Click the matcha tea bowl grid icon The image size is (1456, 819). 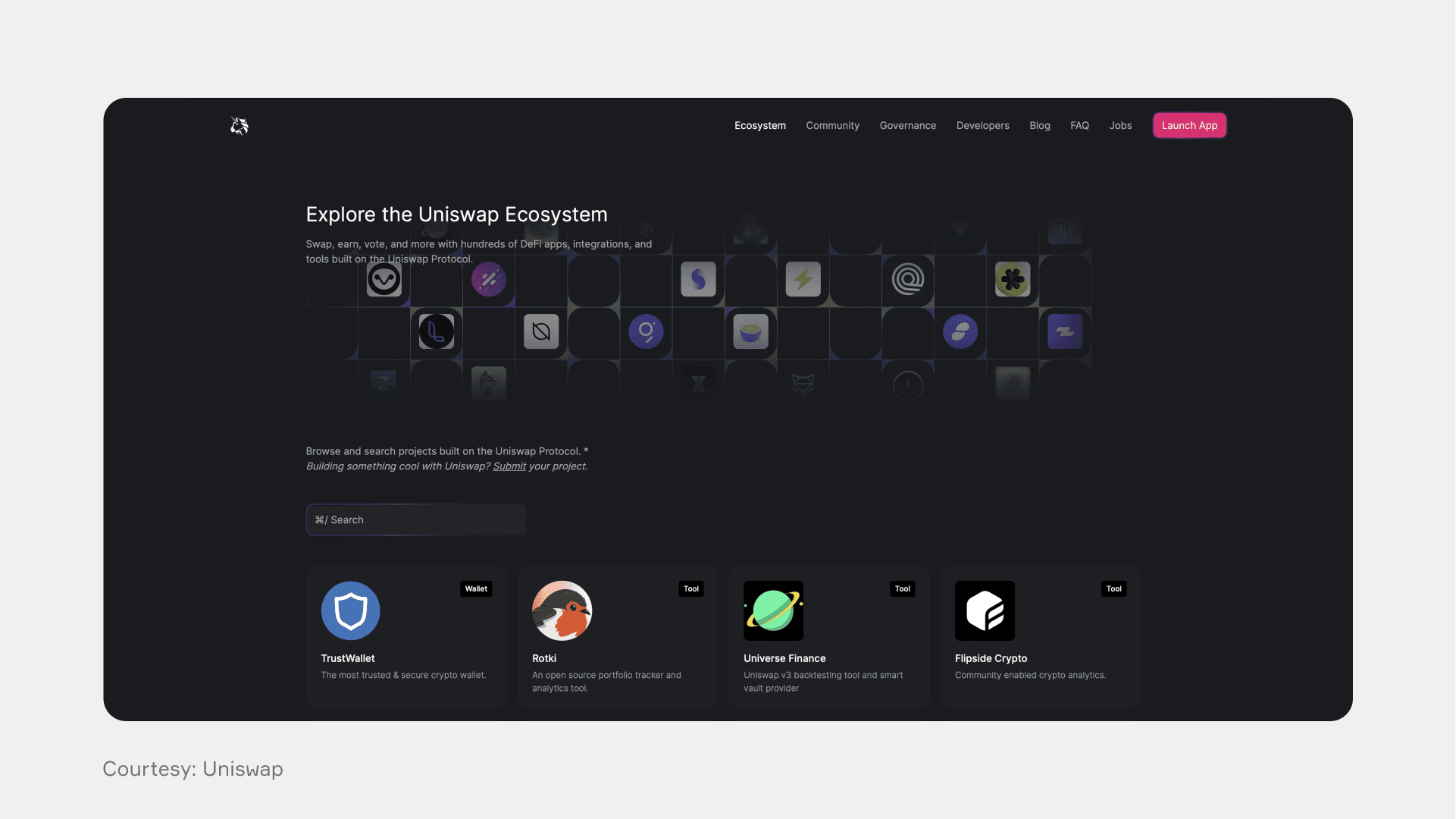coord(750,332)
